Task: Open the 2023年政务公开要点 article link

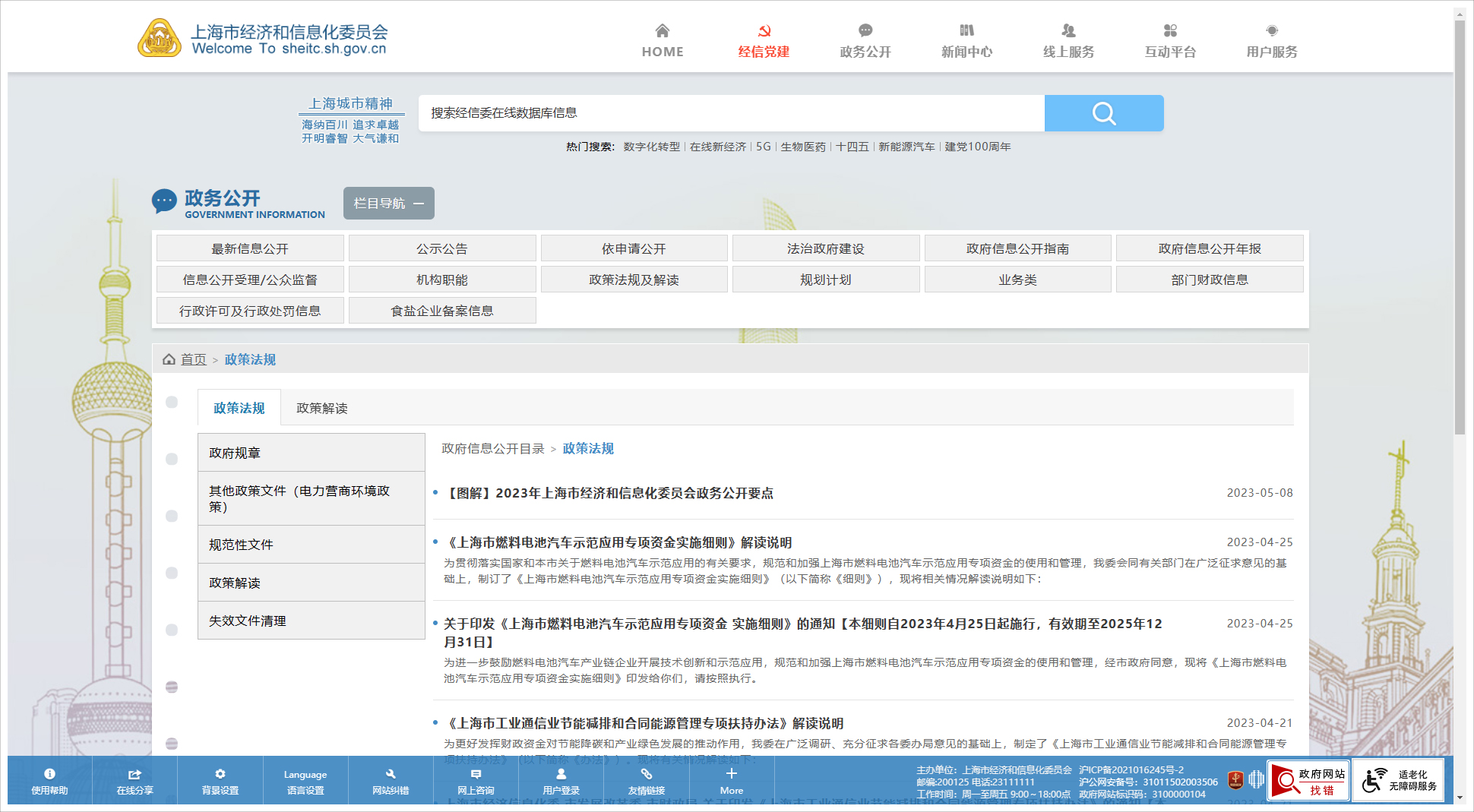Action: (x=609, y=494)
